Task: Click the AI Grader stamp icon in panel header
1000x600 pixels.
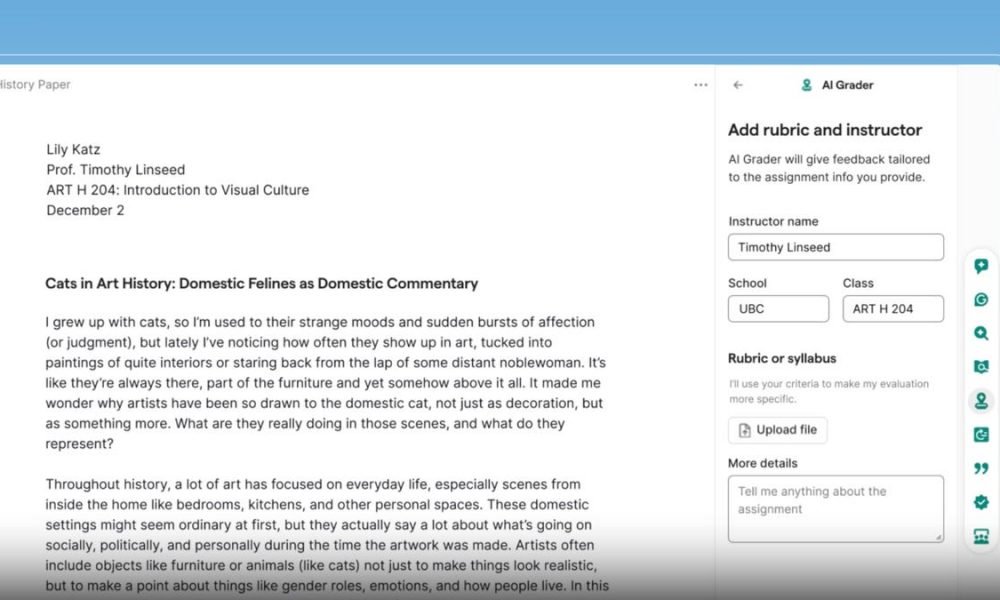Action: [807, 85]
